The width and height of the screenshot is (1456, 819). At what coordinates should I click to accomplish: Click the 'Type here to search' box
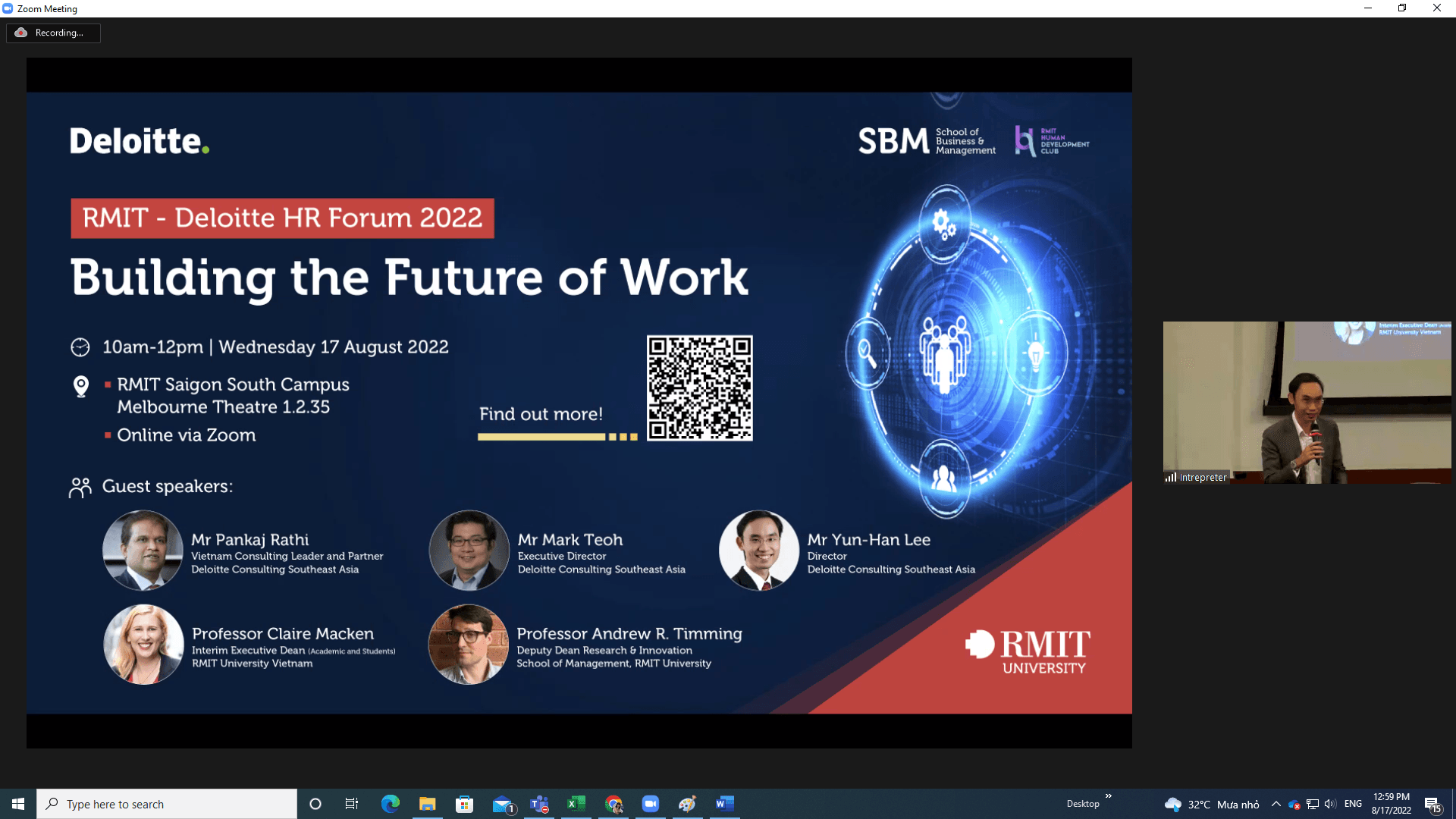pos(167,804)
